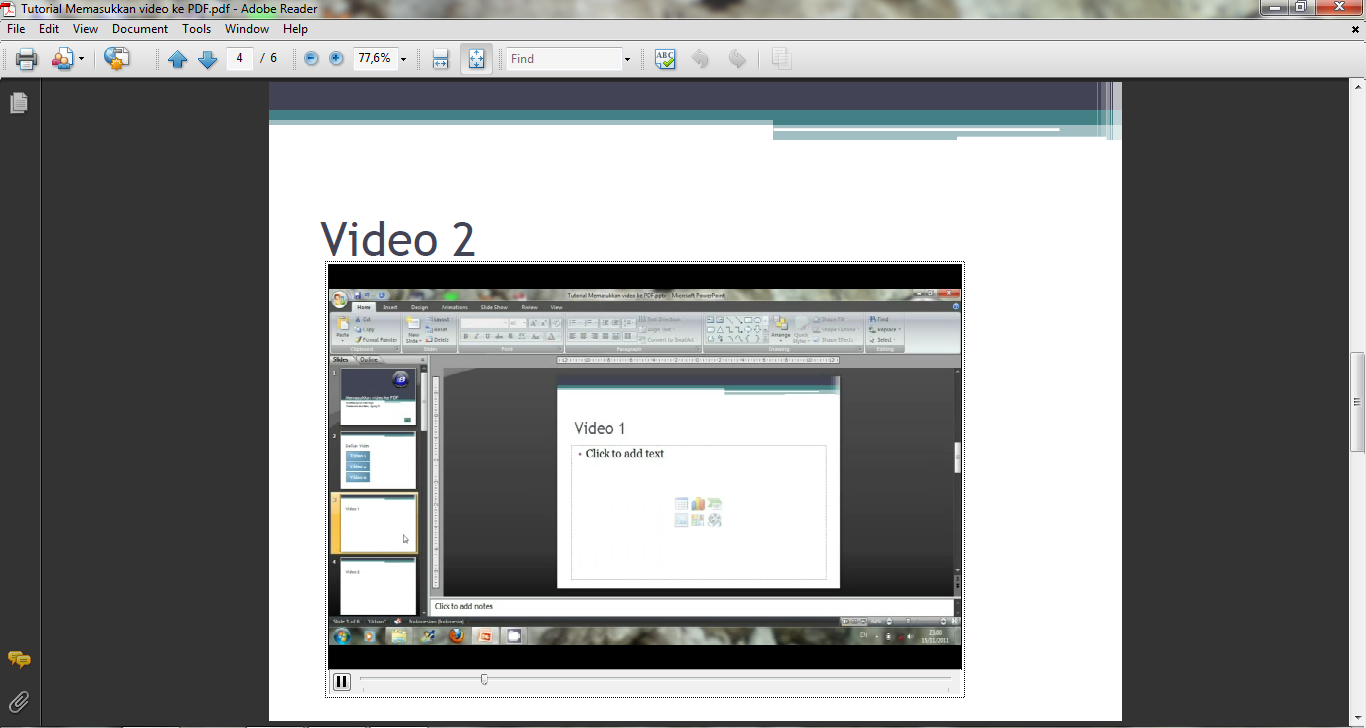Select the spell check ABC icon
Viewport: 1366px width, 728px height.
[664, 58]
